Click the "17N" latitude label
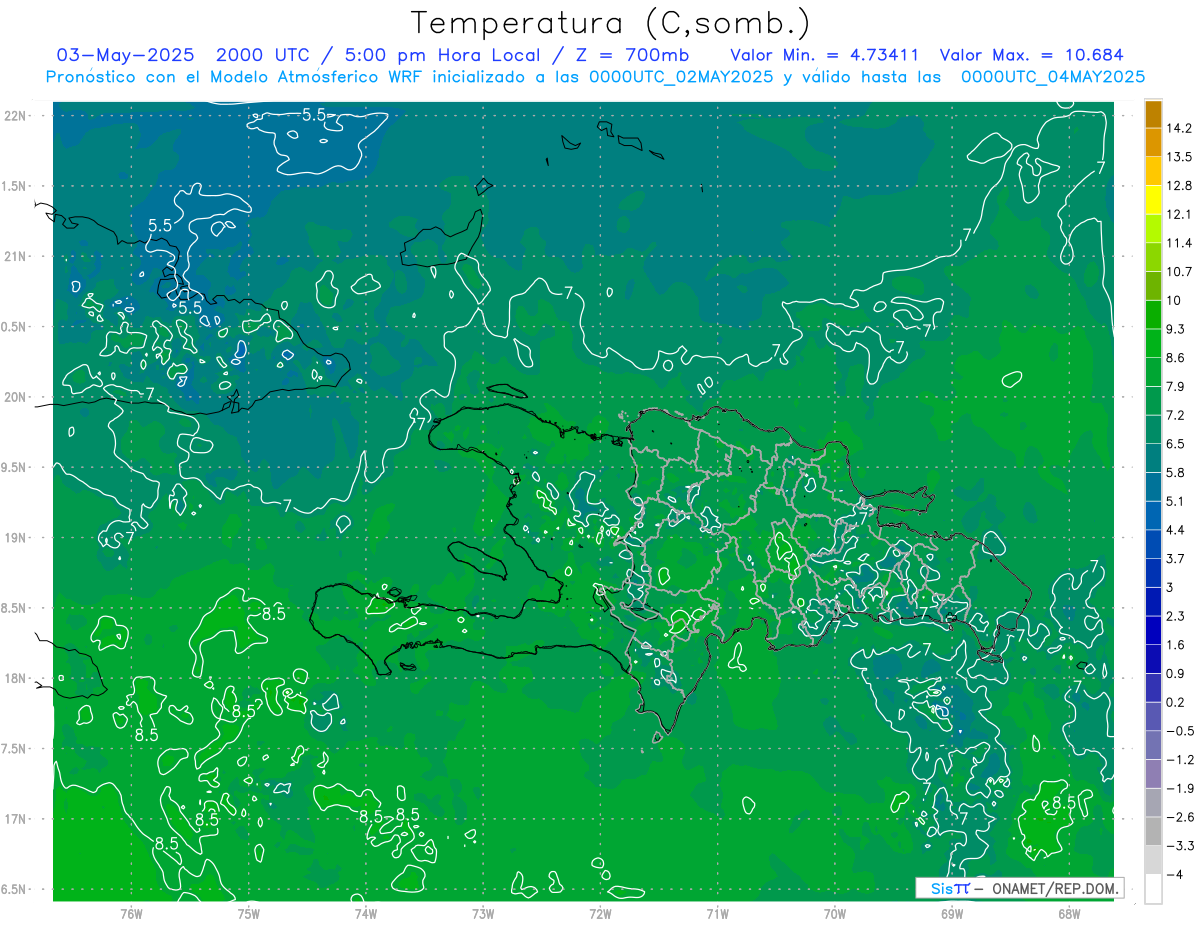The height and width of the screenshot is (927, 1200). (x=16, y=820)
